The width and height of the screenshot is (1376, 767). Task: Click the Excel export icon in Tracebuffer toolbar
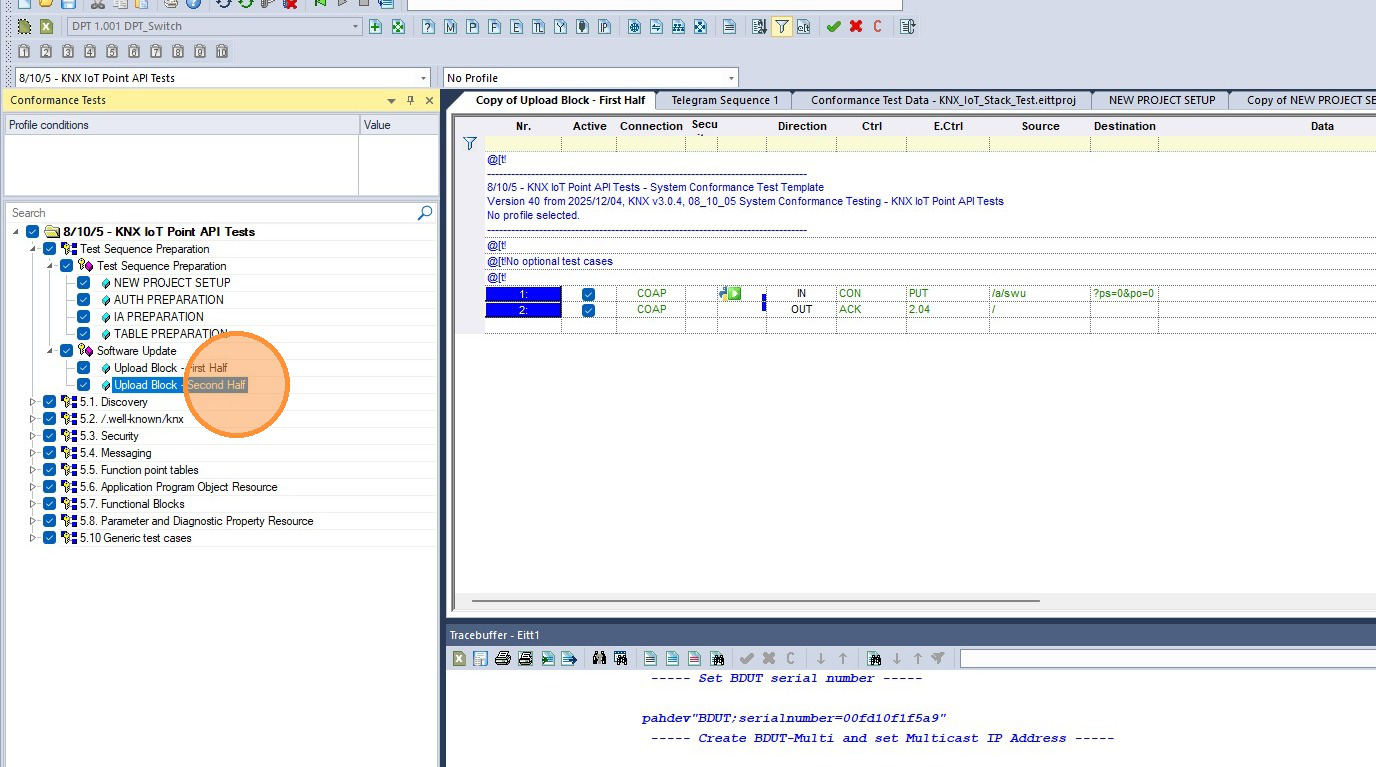[x=459, y=658]
